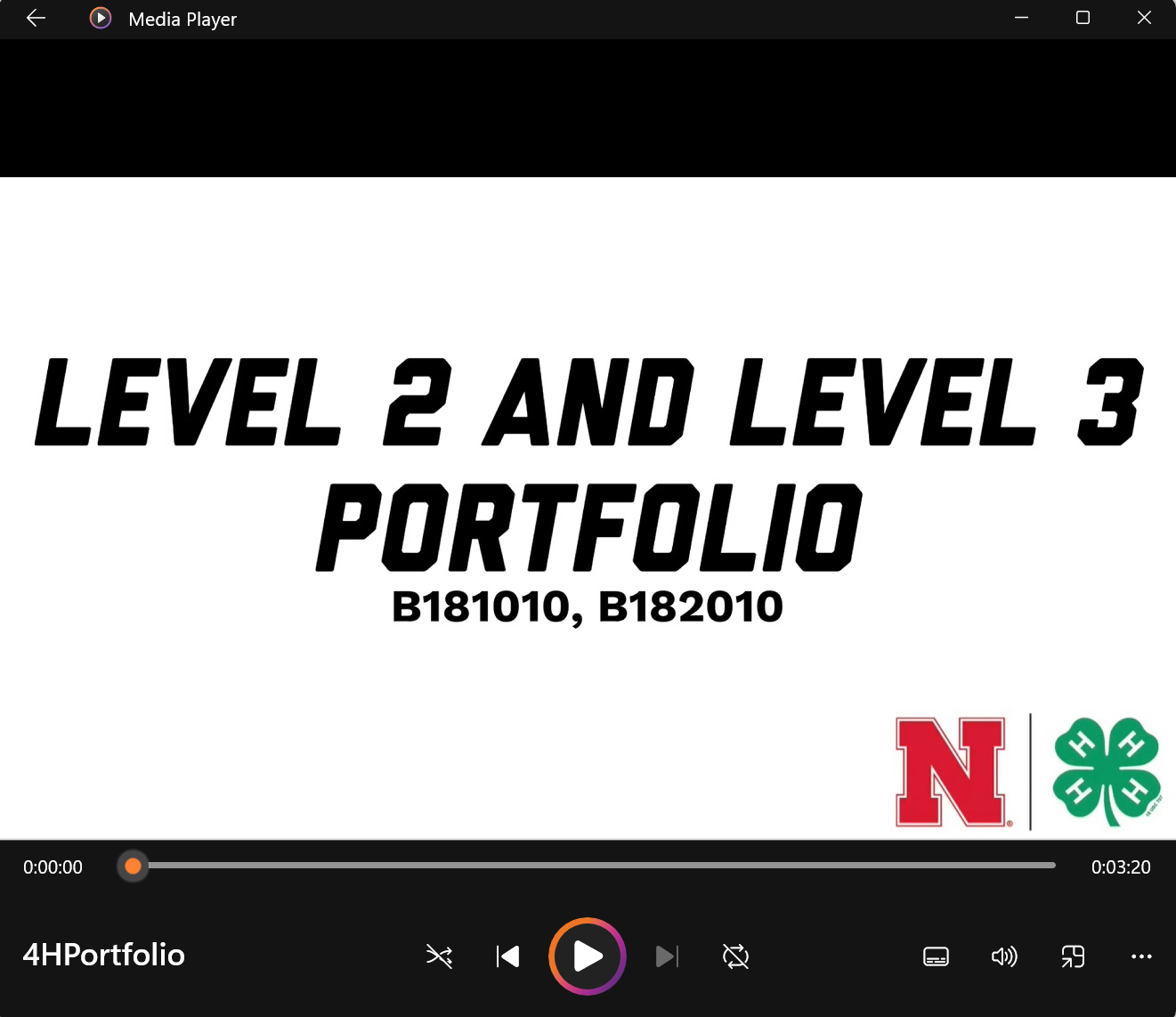Viewport: 1176px width, 1017px height.
Task: Skip to the previous track
Action: point(507,956)
